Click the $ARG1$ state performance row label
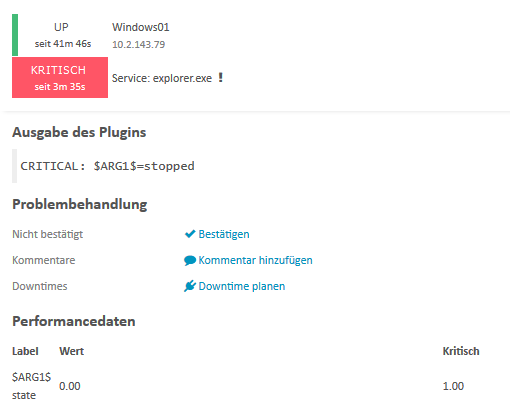This screenshot has width=510, height=419. point(31,386)
